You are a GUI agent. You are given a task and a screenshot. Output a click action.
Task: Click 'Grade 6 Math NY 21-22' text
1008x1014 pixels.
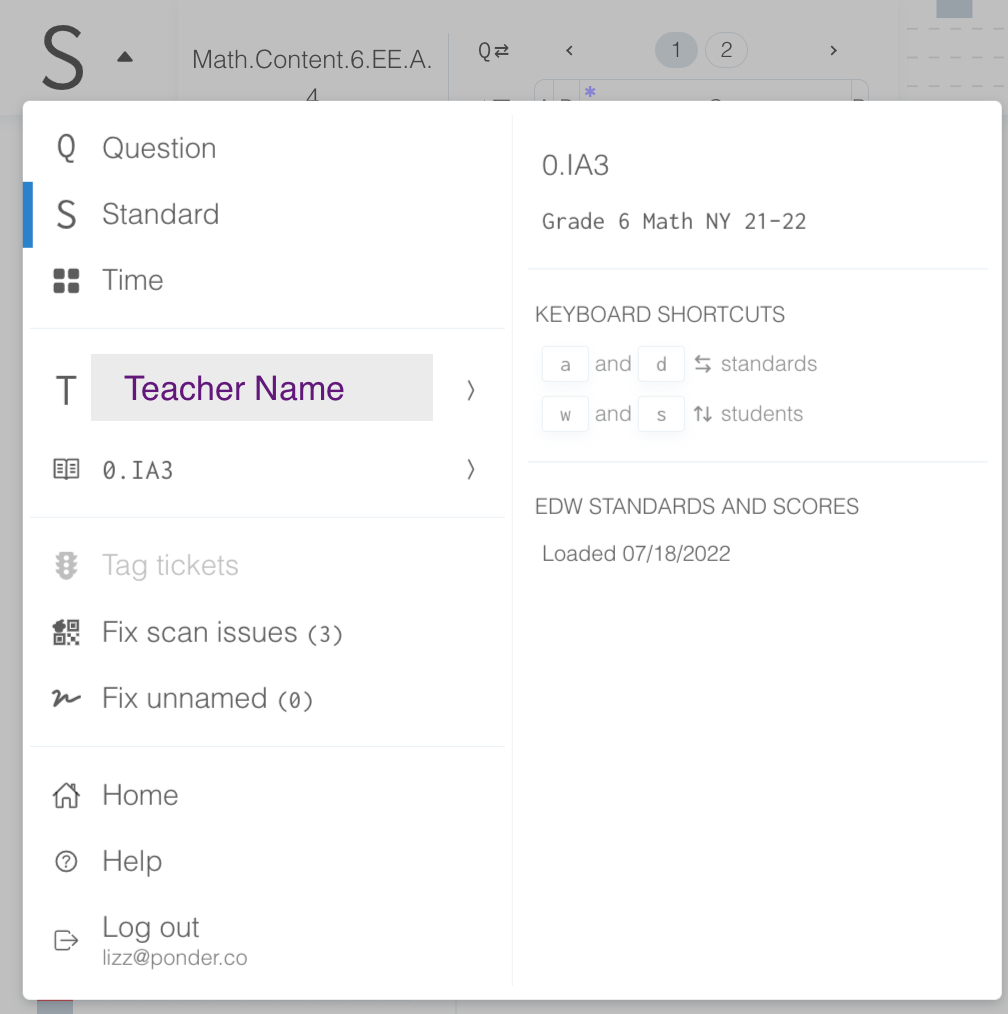point(674,221)
